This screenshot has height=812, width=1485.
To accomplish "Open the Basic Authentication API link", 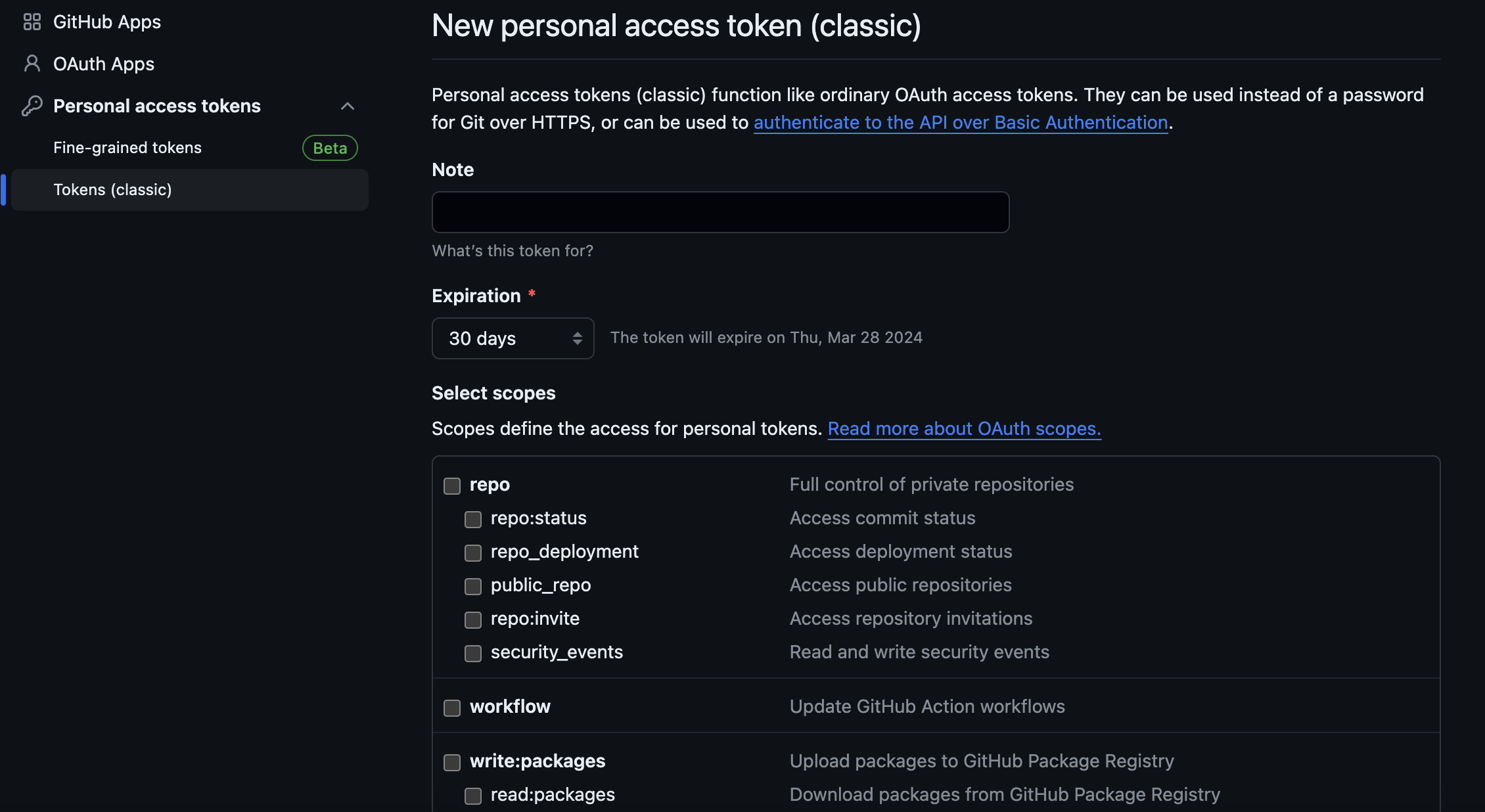I will pos(961,123).
